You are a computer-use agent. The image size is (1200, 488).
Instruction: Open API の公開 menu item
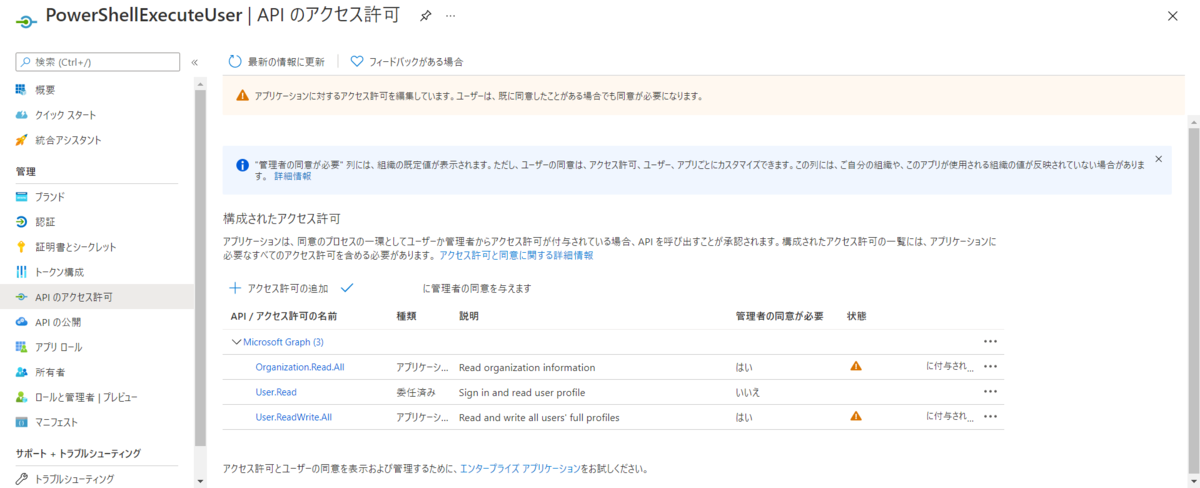point(59,322)
